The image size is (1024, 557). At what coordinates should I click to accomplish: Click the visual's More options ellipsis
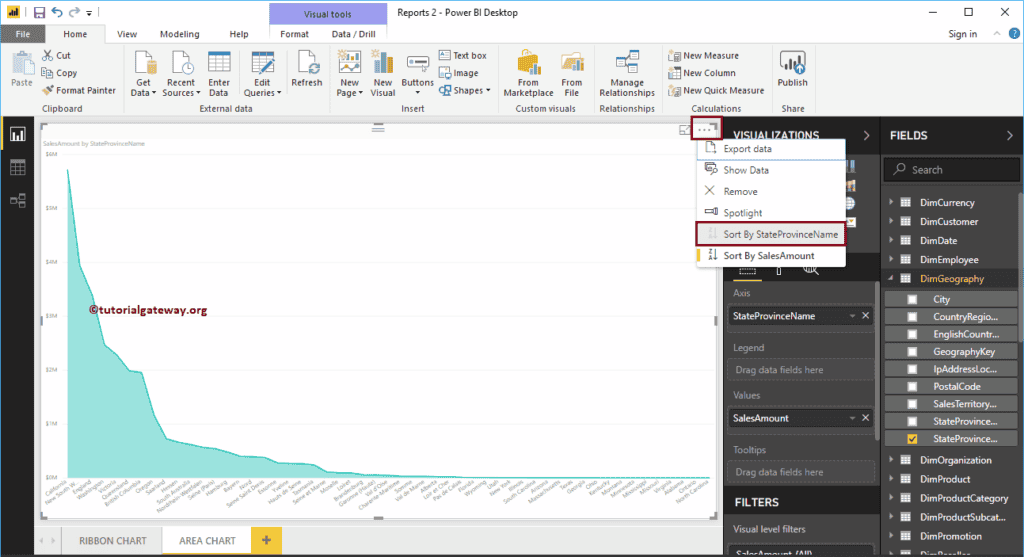pyautogui.click(x=707, y=129)
